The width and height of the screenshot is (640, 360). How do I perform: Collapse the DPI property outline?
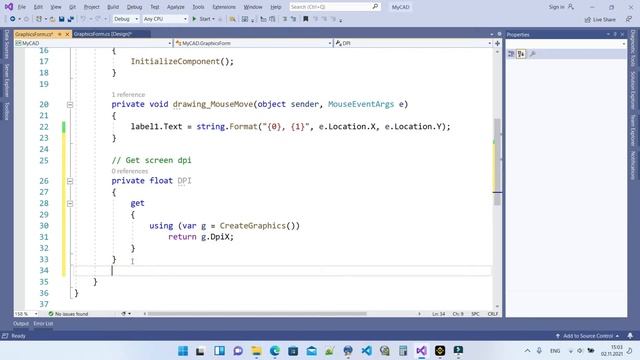(70, 181)
